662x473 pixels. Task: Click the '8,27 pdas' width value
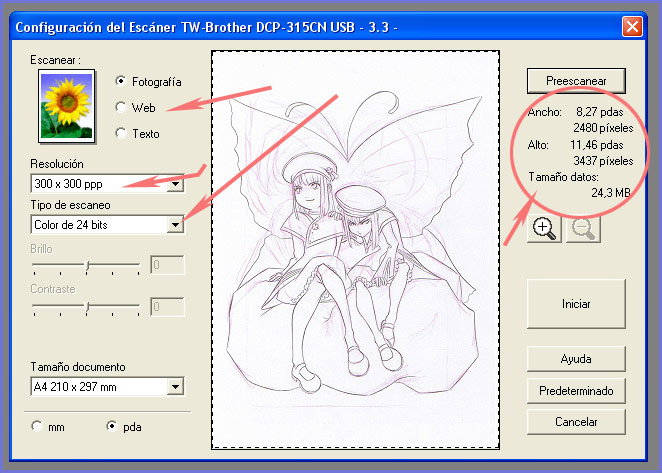(x=600, y=112)
